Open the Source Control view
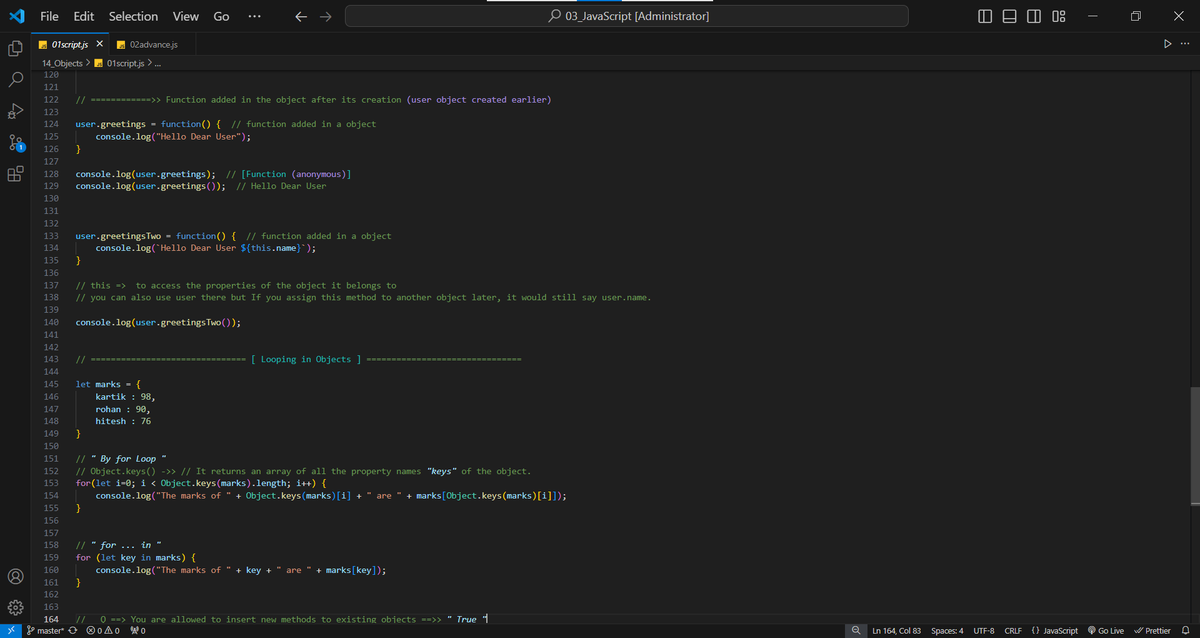Image resolution: width=1200 pixels, height=638 pixels. tap(15, 143)
